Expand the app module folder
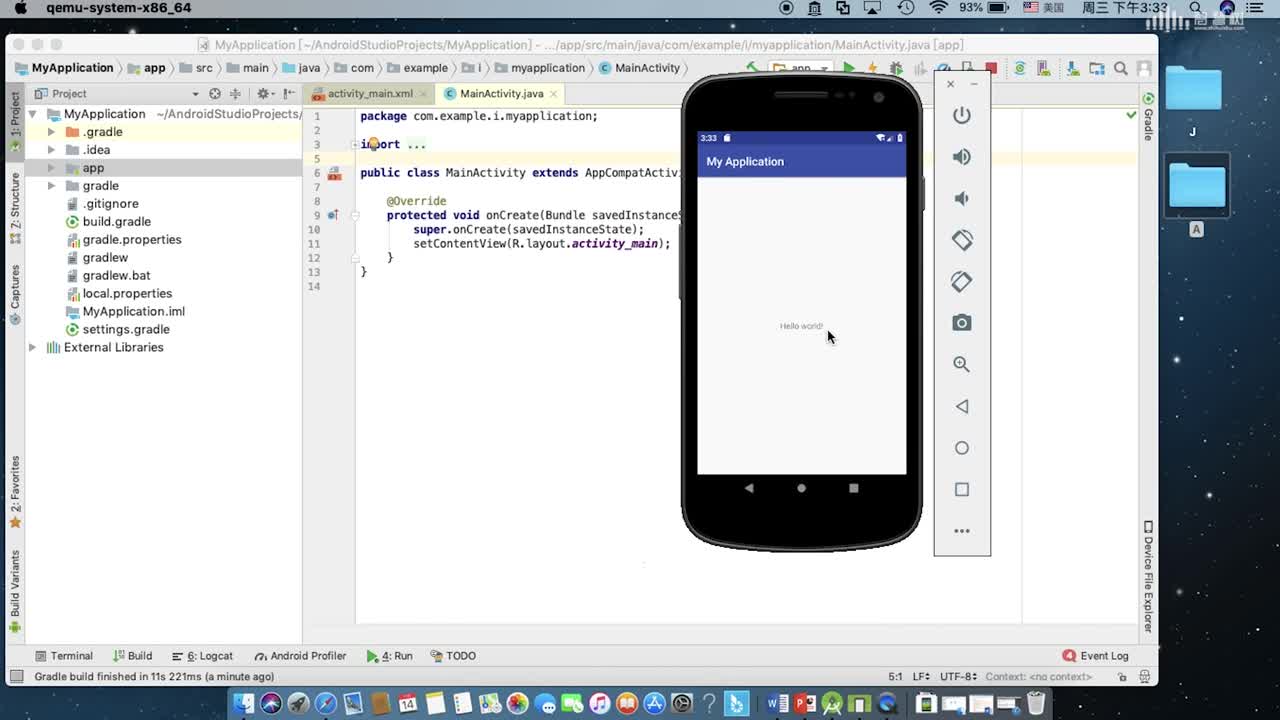1280x720 pixels. tap(51, 168)
